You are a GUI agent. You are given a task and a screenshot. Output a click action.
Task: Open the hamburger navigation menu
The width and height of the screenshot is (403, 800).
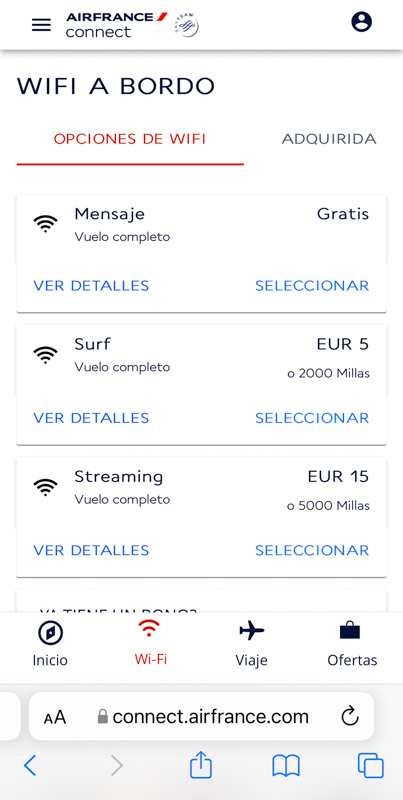pos(41,25)
